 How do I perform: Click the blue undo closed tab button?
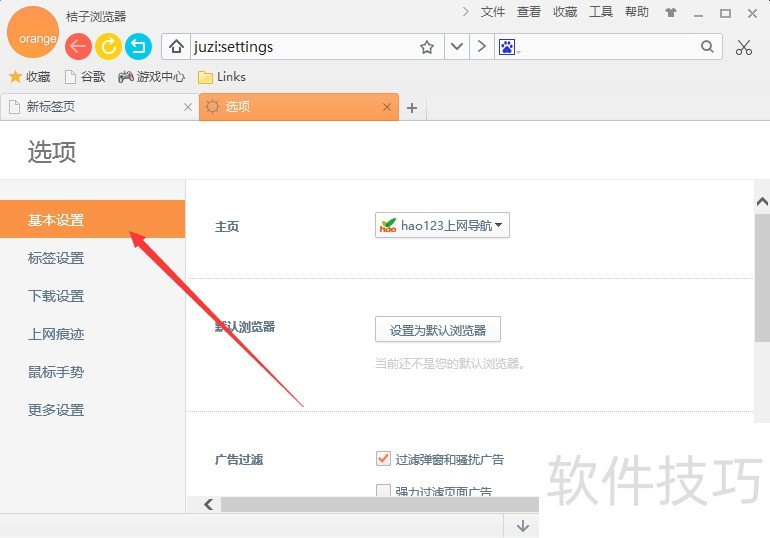coord(138,47)
